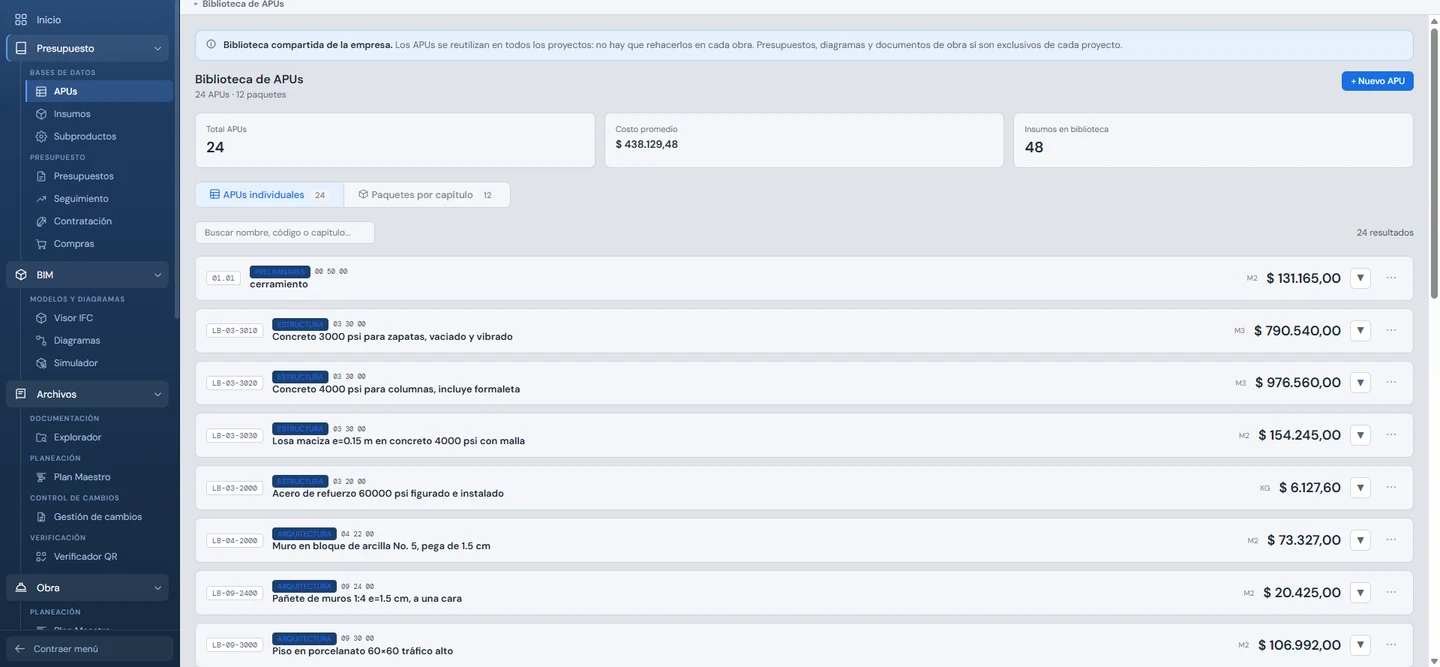Open more options for Piso en porcelanato row
The width and height of the screenshot is (1440, 667).
click(x=1391, y=645)
